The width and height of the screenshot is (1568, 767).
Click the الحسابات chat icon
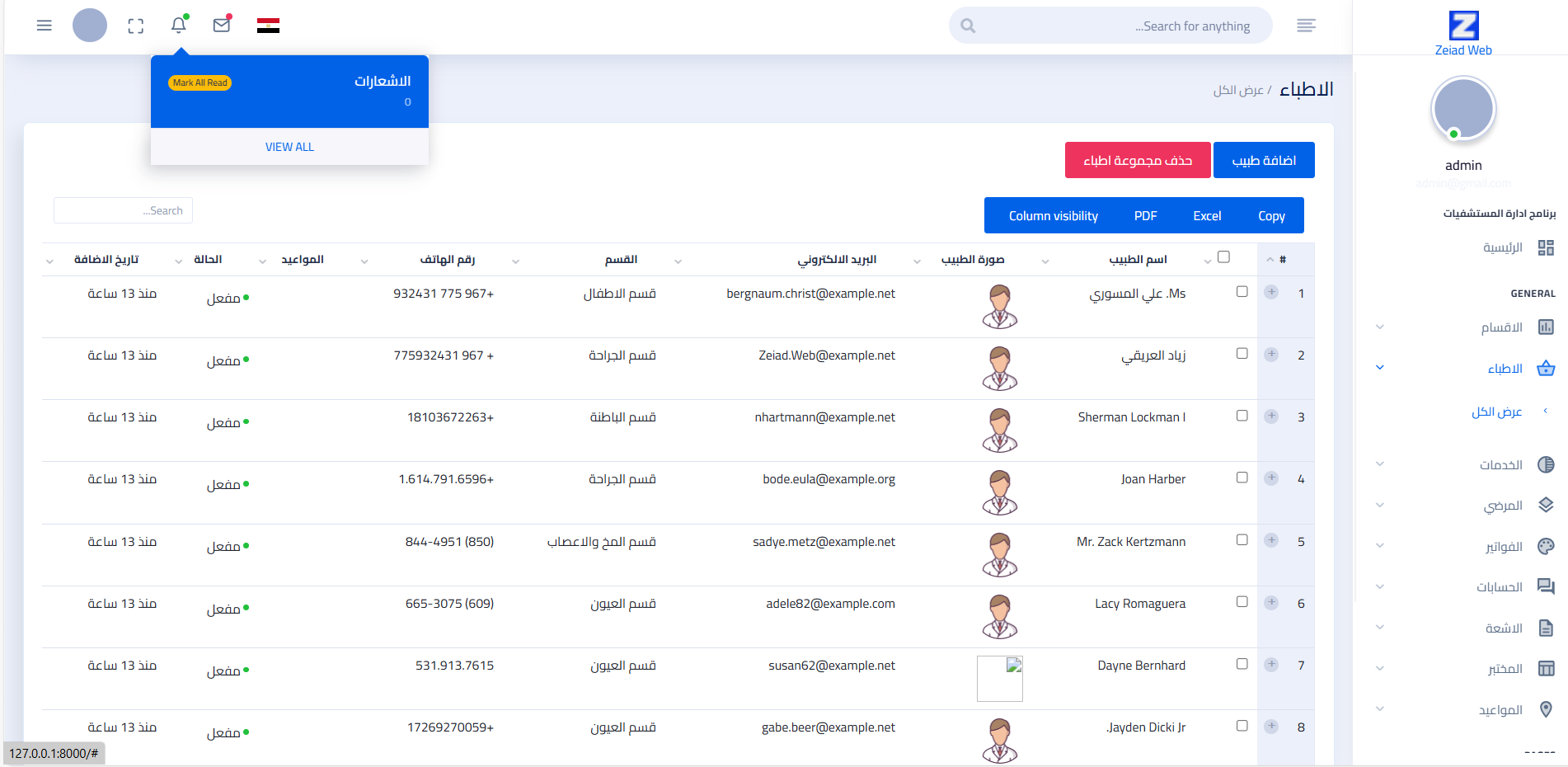point(1546,586)
